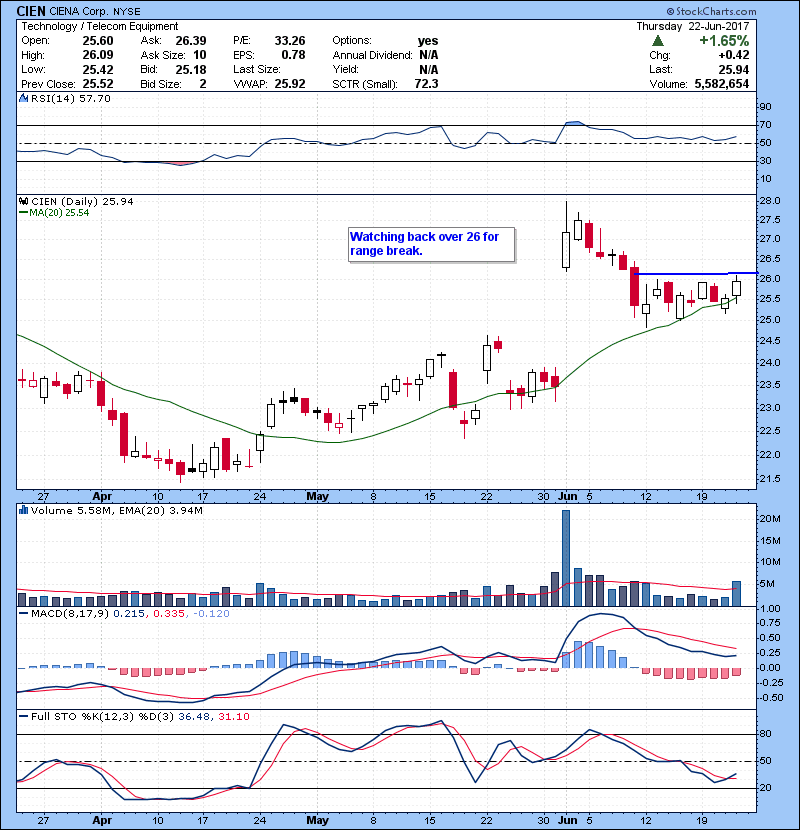The width and height of the screenshot is (800, 830).
Task: Click the EPS value 0.78
Action: pos(293,55)
